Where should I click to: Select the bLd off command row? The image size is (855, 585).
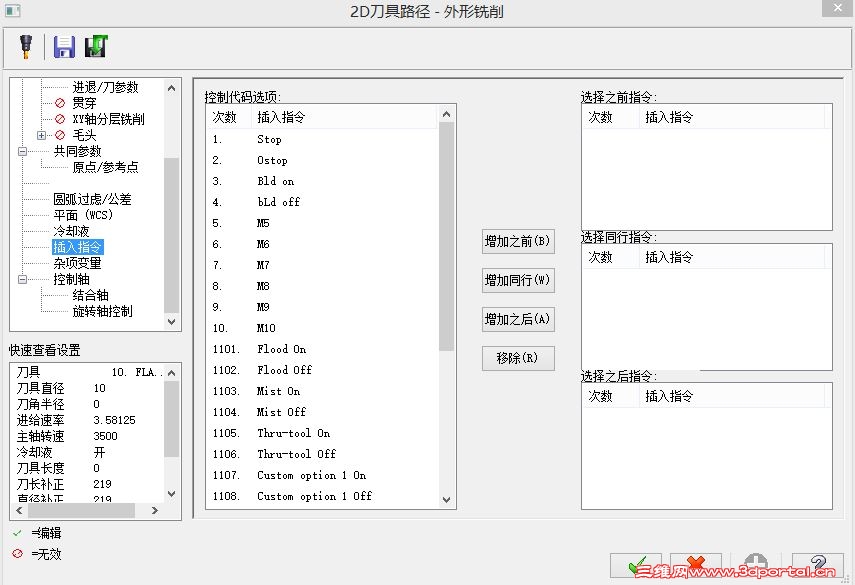click(322, 202)
